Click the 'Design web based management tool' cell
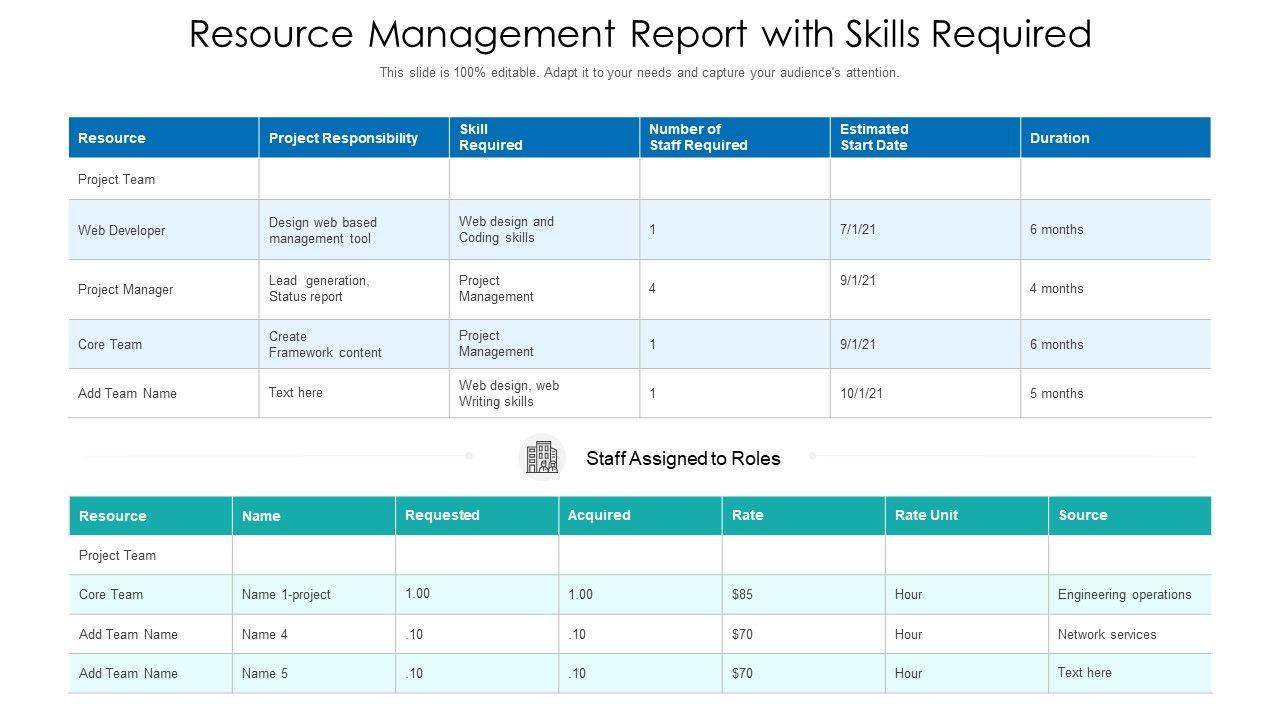Screen dimensions: 1280x720 (x=354, y=230)
